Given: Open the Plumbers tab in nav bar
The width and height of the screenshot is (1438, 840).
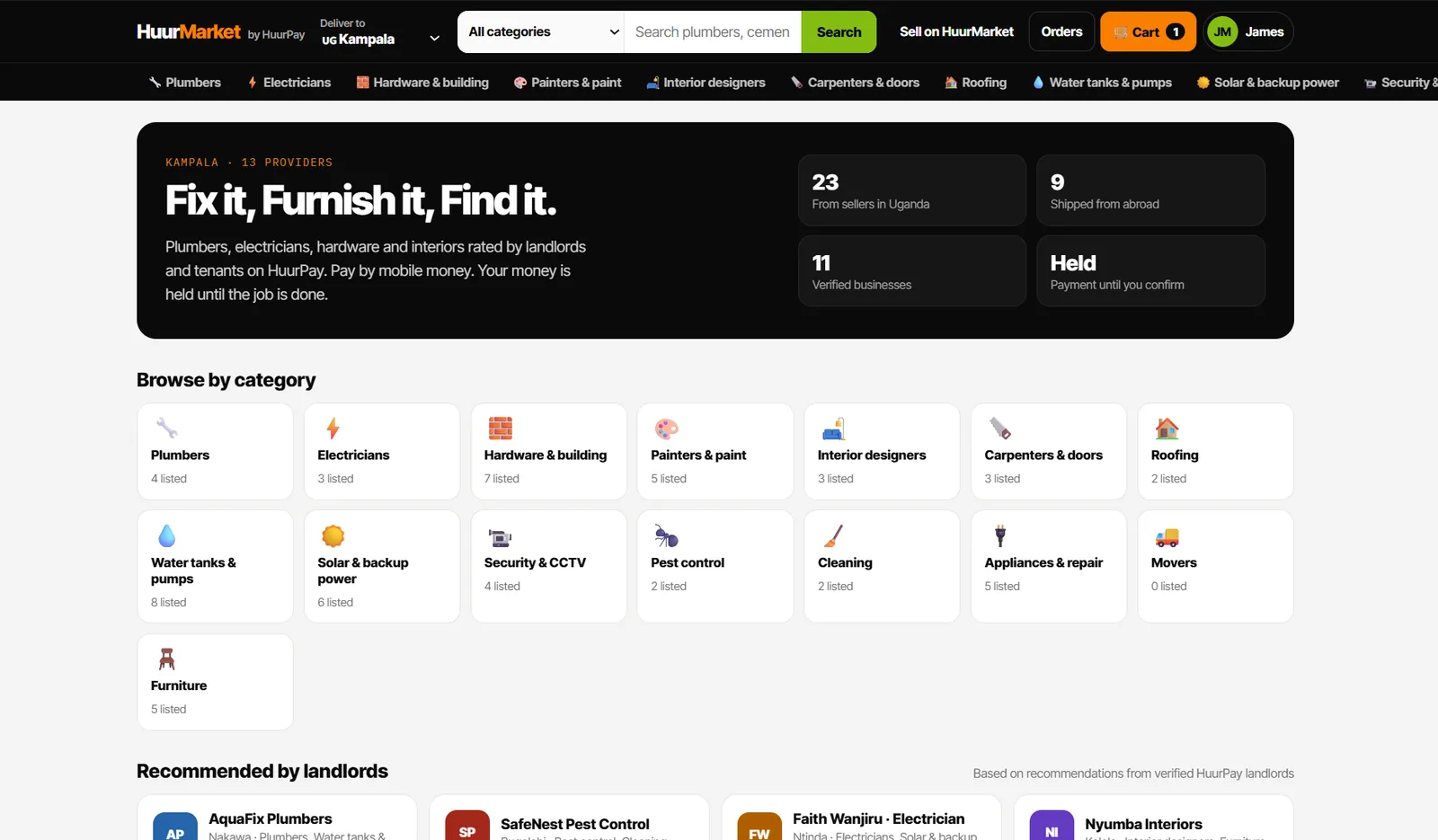Looking at the screenshot, I should tap(184, 83).
